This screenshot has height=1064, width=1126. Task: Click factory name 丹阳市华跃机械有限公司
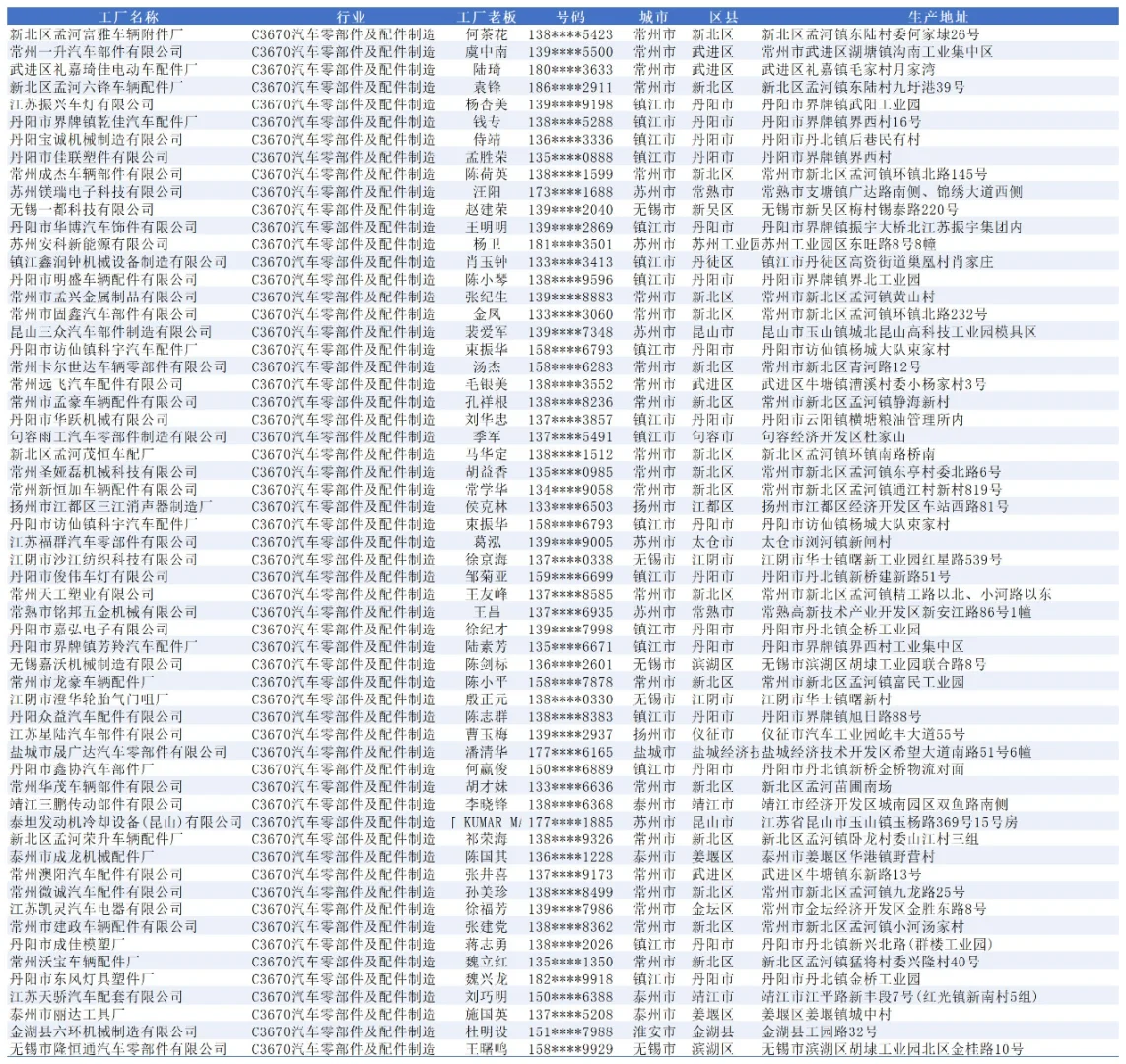(89, 420)
